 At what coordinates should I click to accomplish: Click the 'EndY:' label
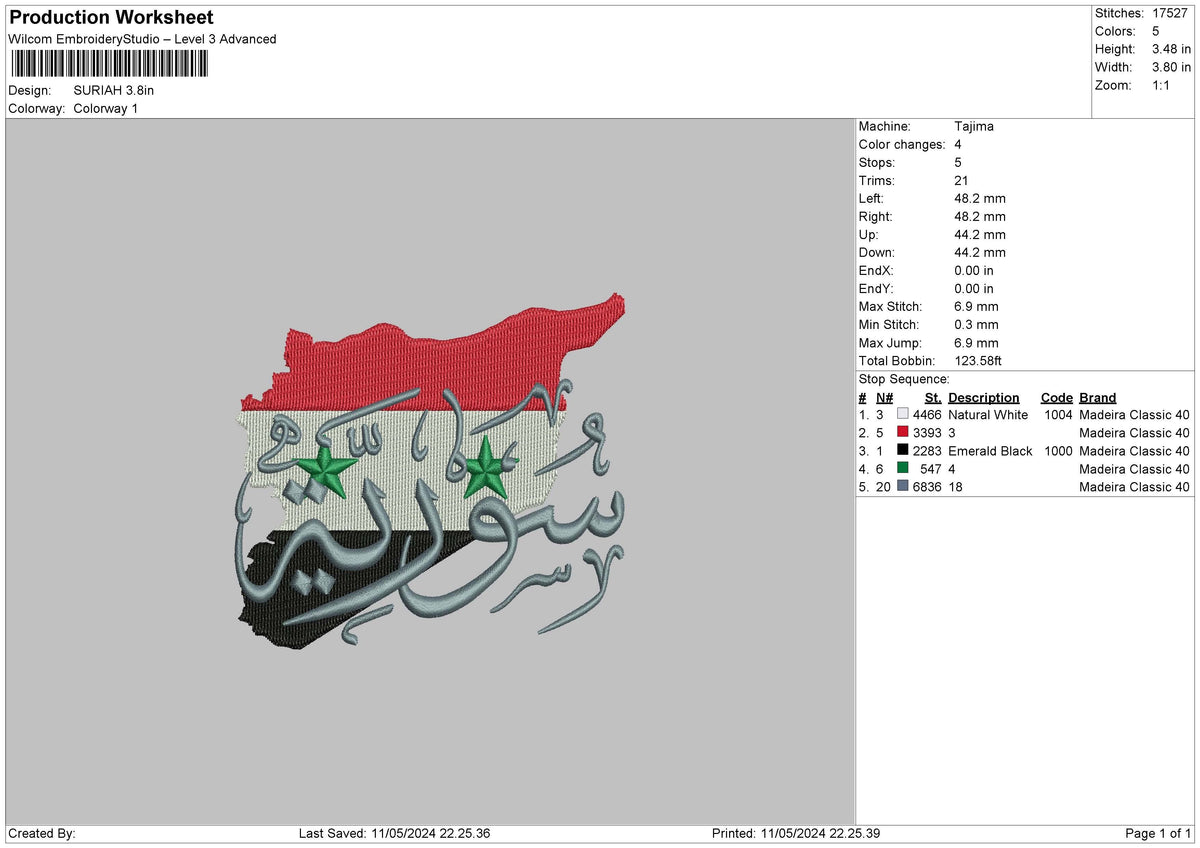point(877,289)
